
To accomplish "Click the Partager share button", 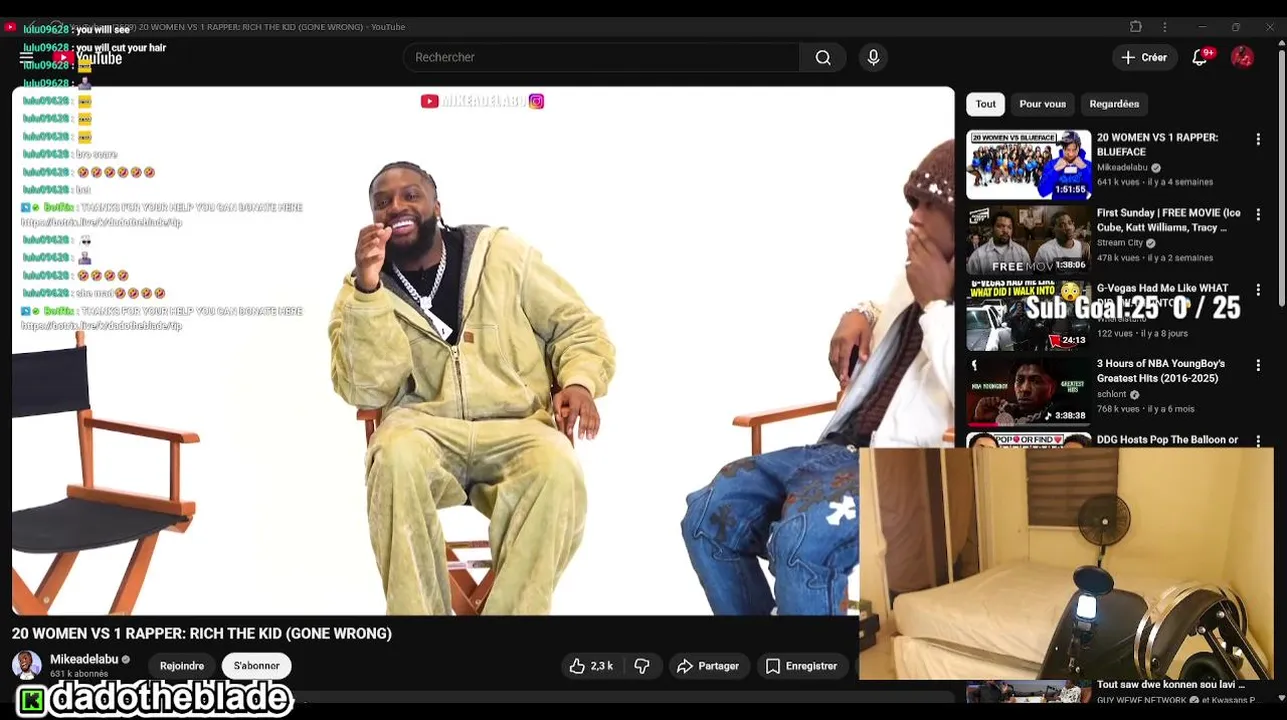I will [x=708, y=666].
